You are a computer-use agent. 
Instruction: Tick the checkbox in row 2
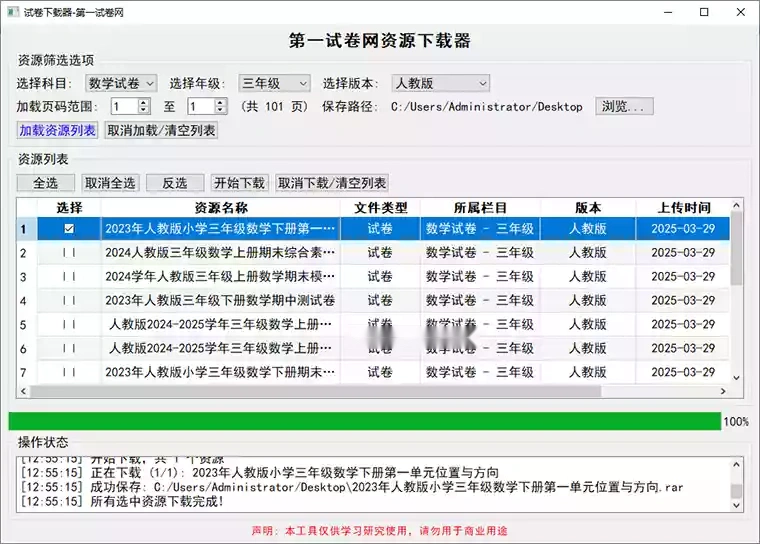[68, 253]
